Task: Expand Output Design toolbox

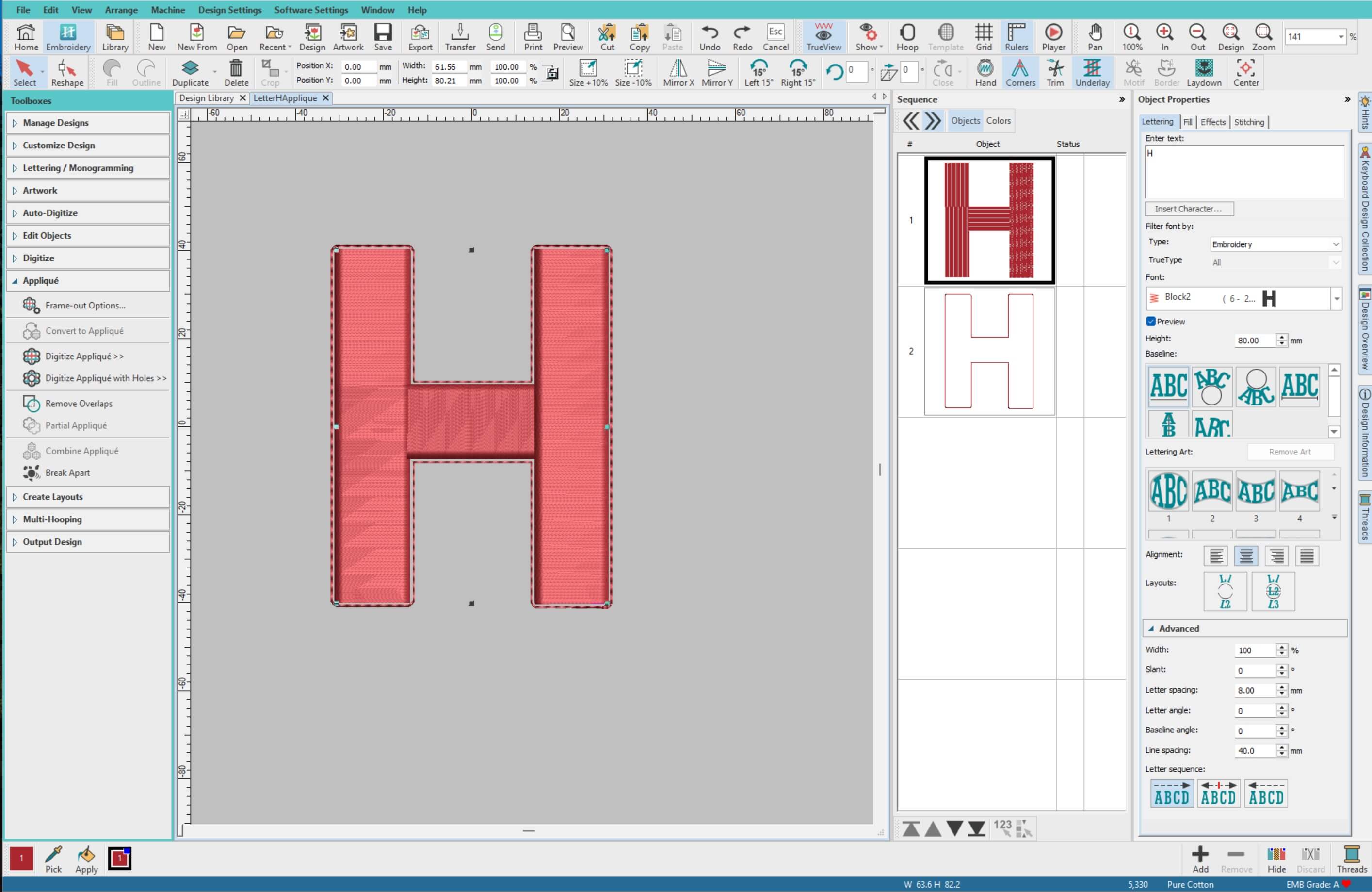Action: [88, 542]
